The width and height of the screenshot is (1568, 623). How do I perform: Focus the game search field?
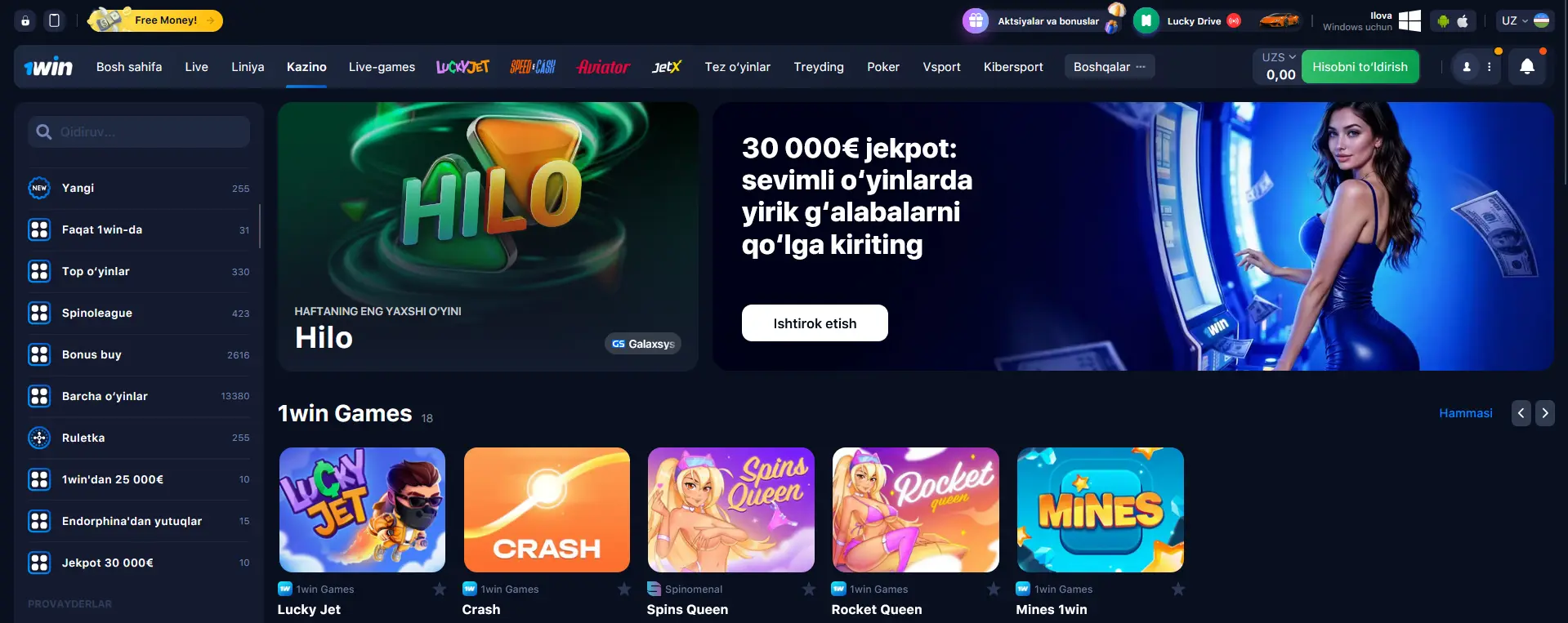(x=139, y=131)
